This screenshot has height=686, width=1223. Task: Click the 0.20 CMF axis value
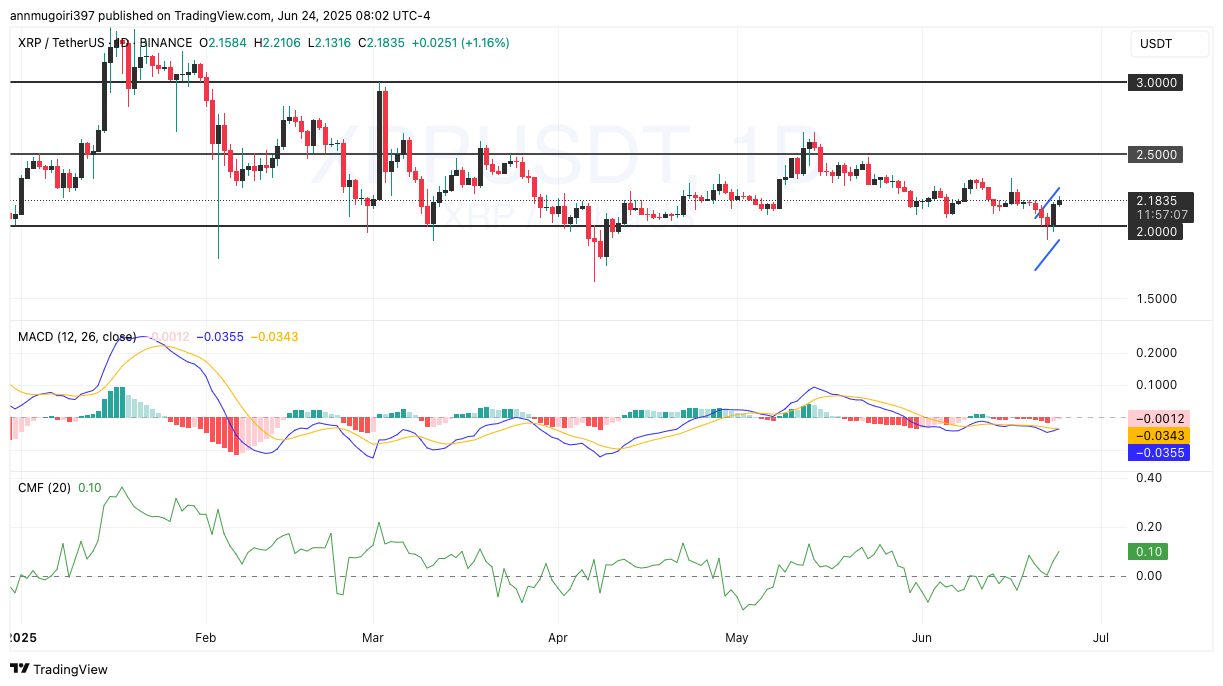(1147, 527)
